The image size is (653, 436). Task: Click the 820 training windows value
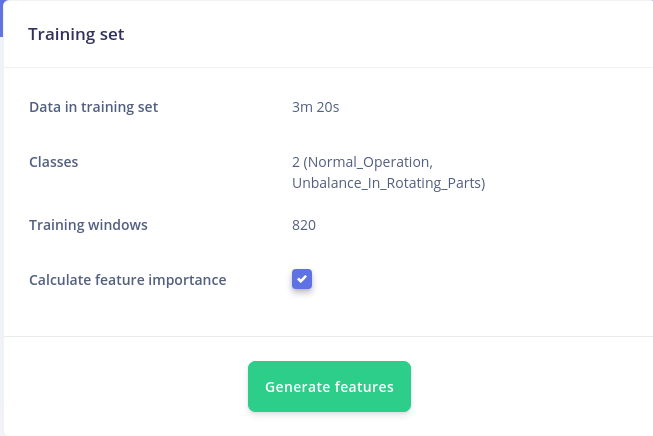tap(304, 225)
